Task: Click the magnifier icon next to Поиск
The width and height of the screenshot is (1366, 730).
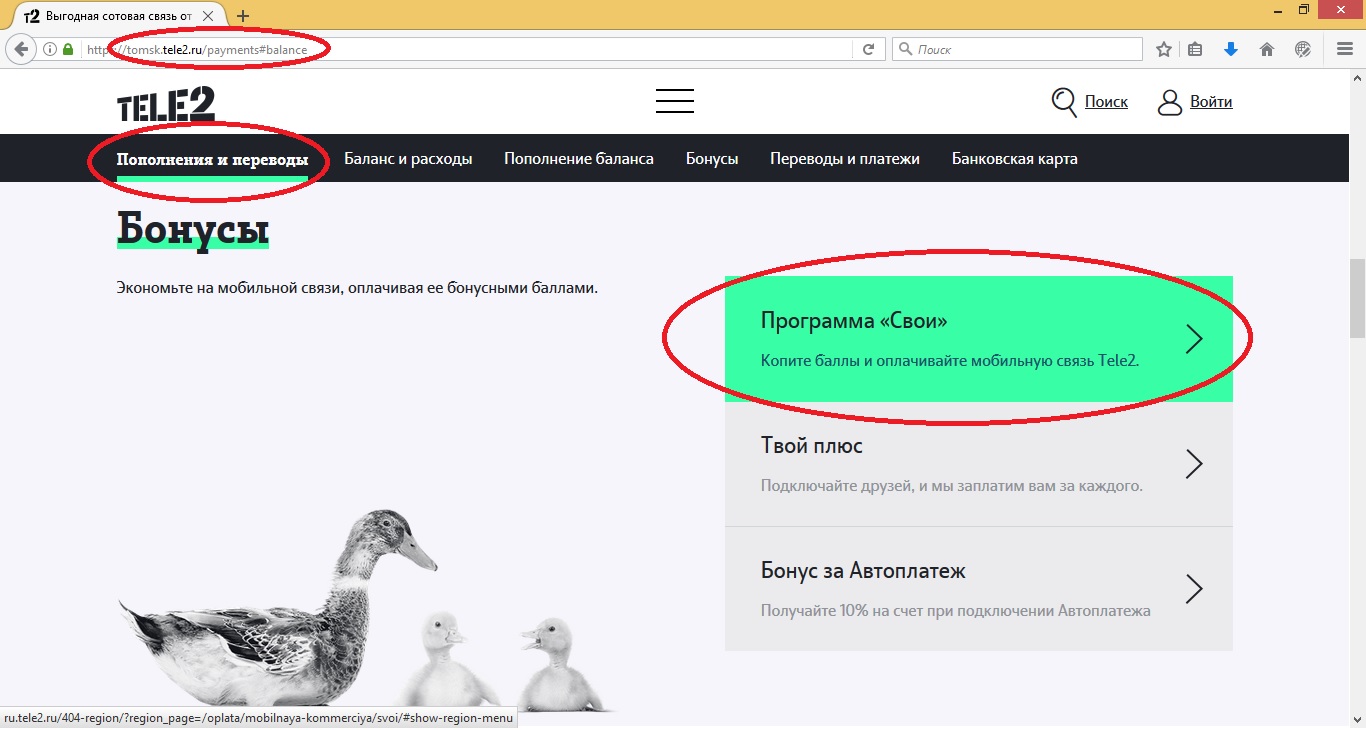Action: (1064, 102)
